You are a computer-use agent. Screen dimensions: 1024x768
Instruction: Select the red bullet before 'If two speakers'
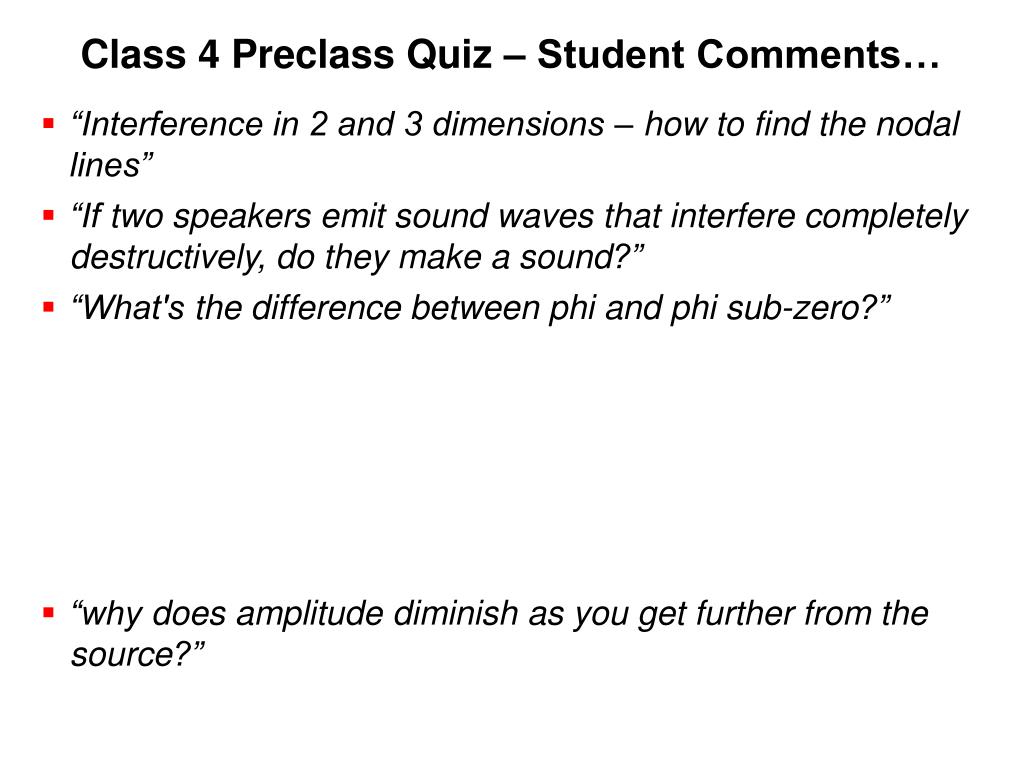click(48, 214)
